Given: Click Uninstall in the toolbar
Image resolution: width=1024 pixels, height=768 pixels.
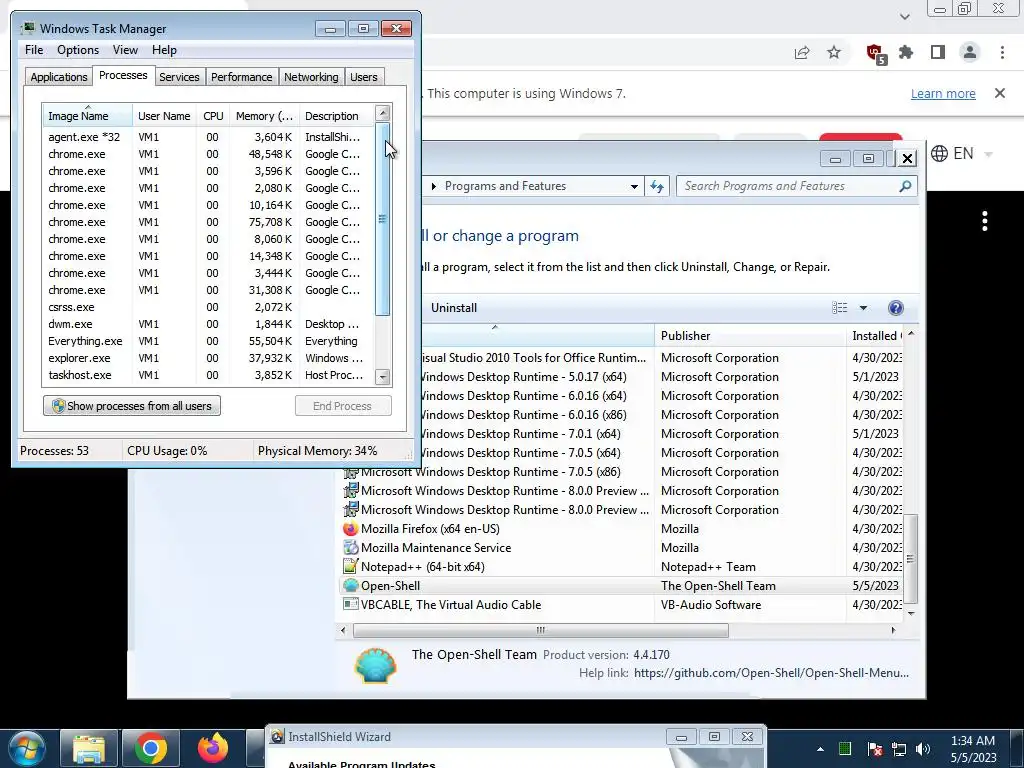Looking at the screenshot, I should 454,308.
